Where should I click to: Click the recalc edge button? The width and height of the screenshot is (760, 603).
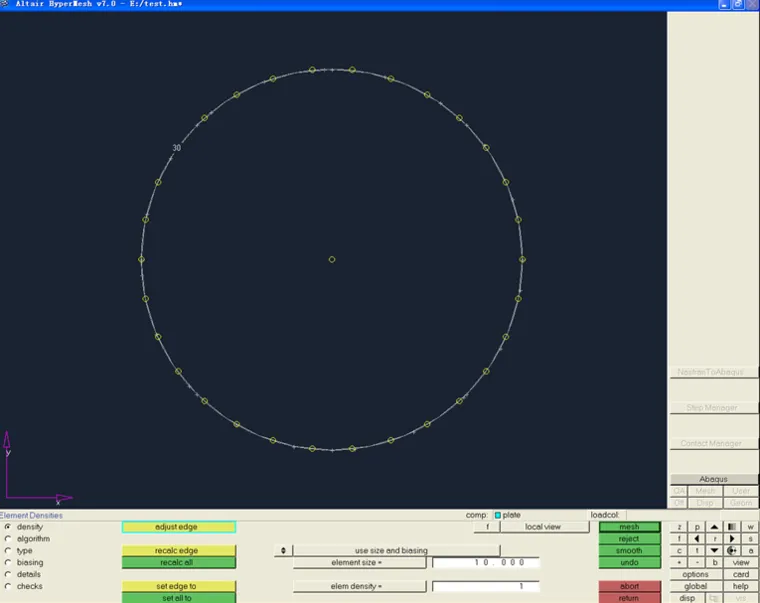point(179,551)
